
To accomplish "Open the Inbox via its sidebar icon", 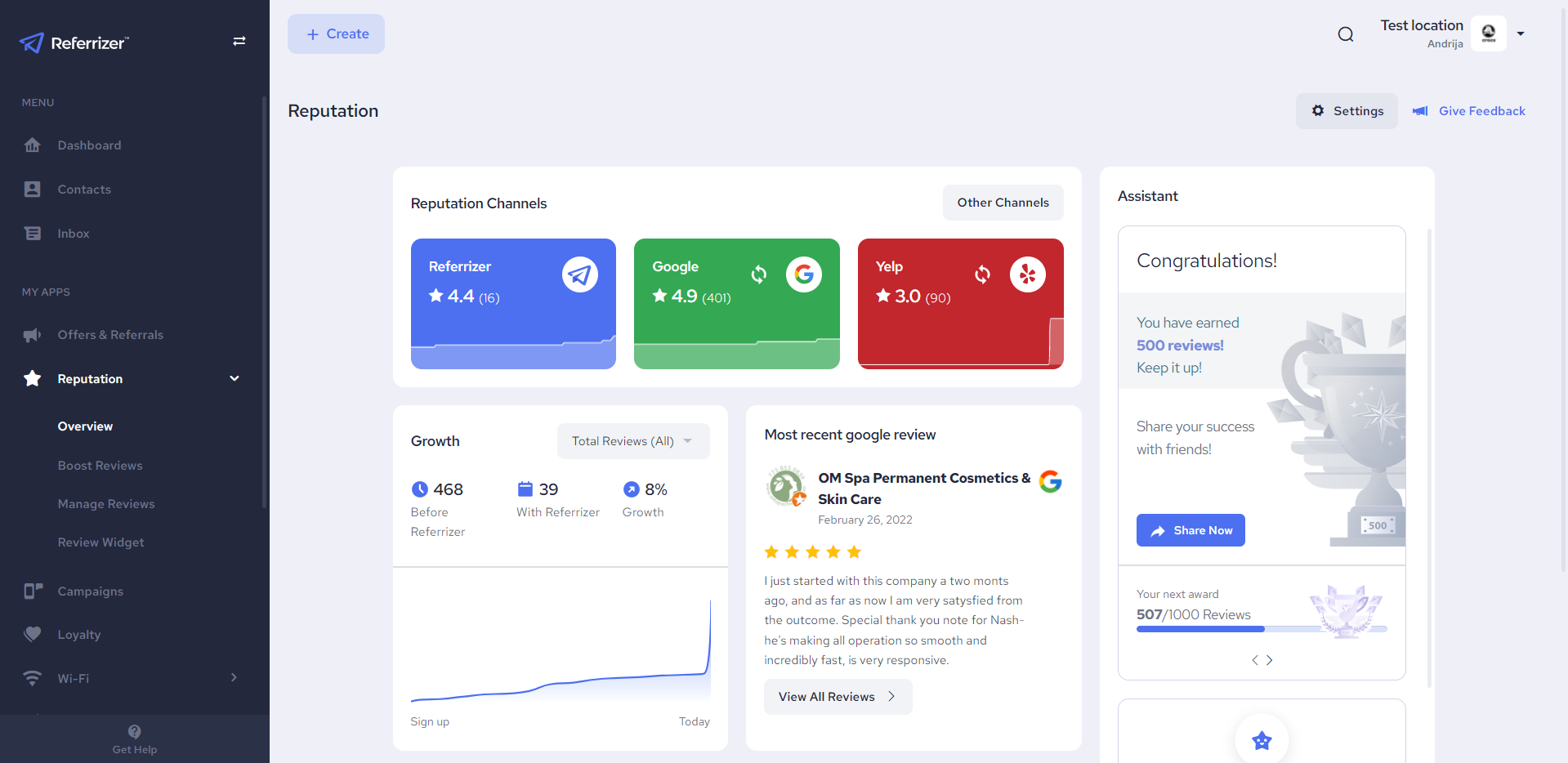I will [x=33, y=233].
